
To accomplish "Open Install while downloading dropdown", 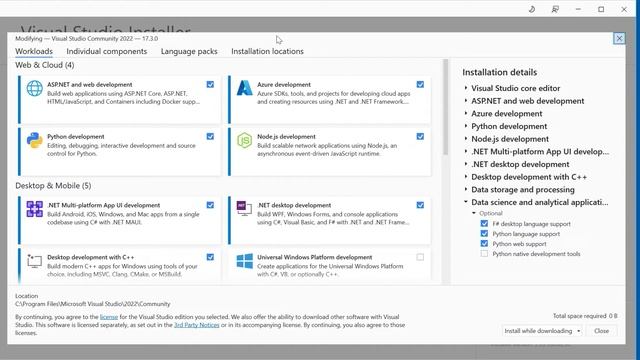I will (x=542, y=331).
